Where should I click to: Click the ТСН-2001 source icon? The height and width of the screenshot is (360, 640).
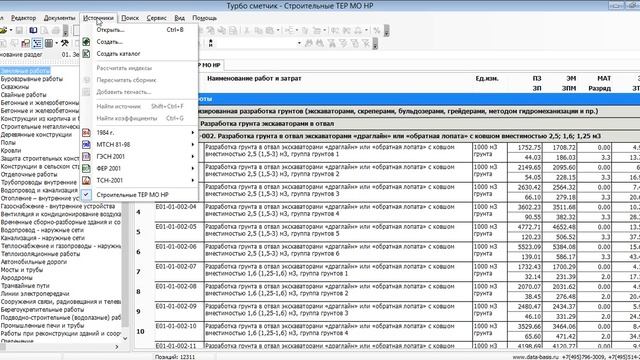[86, 180]
